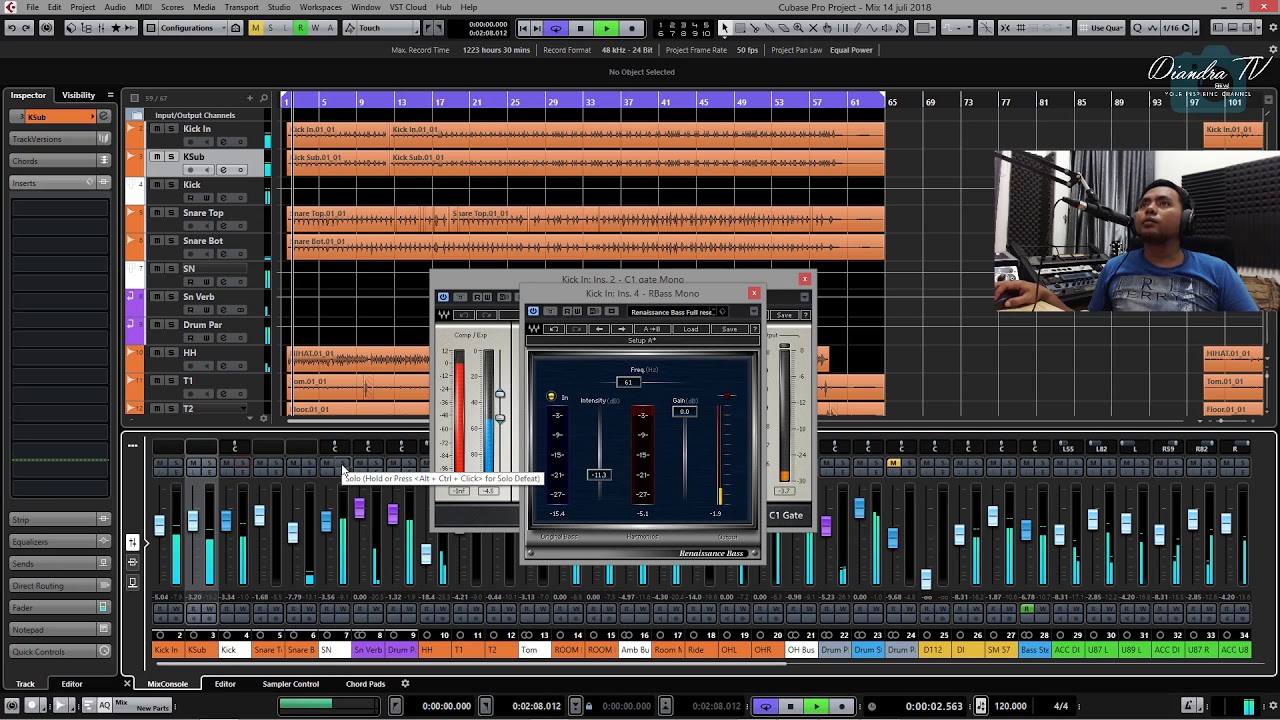Image resolution: width=1280 pixels, height=720 pixels.
Task: Click tempo value 120.000 in transport bar
Action: (1011, 706)
